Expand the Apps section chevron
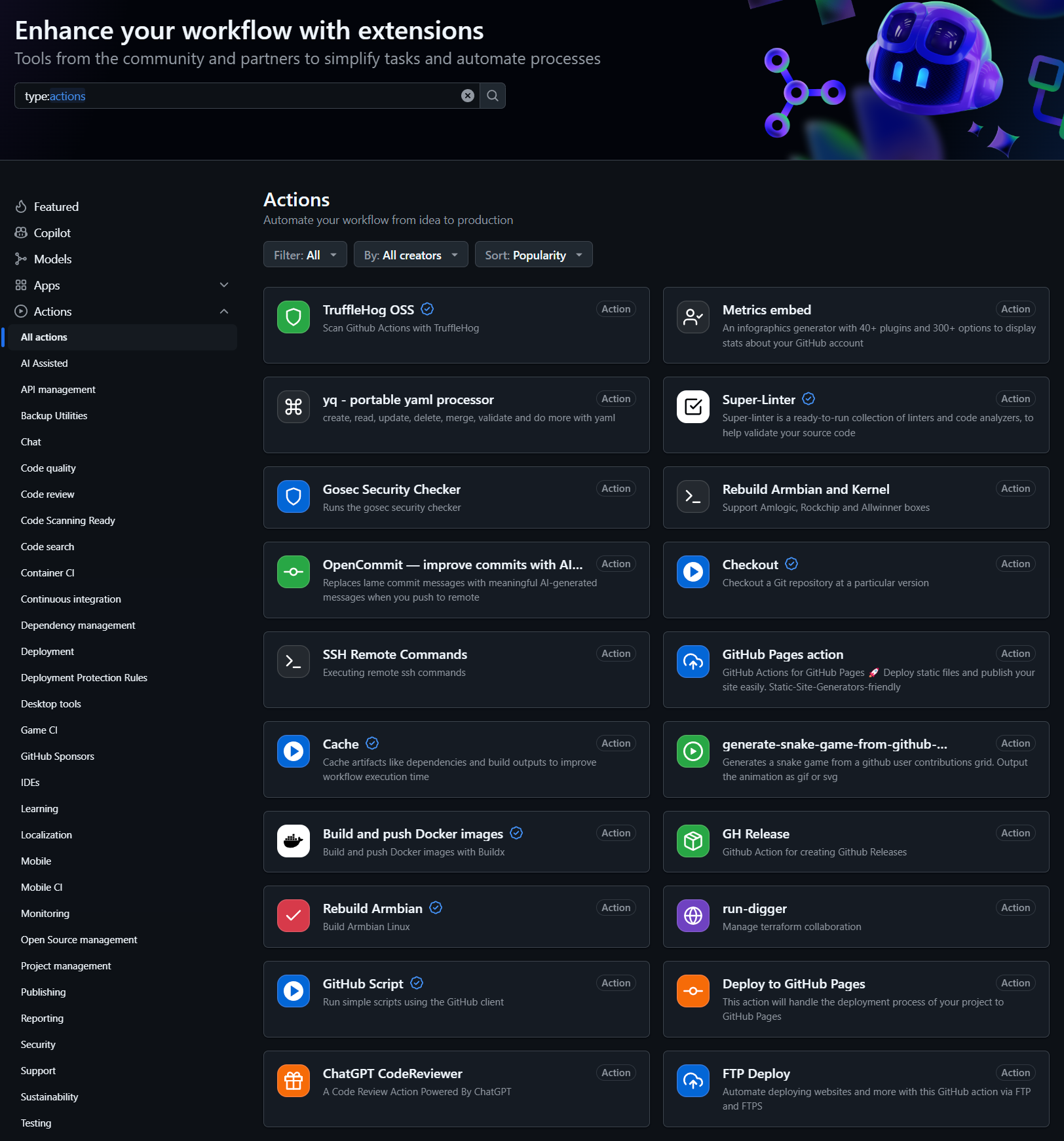Viewport: 1064px width, 1141px height. click(224, 285)
